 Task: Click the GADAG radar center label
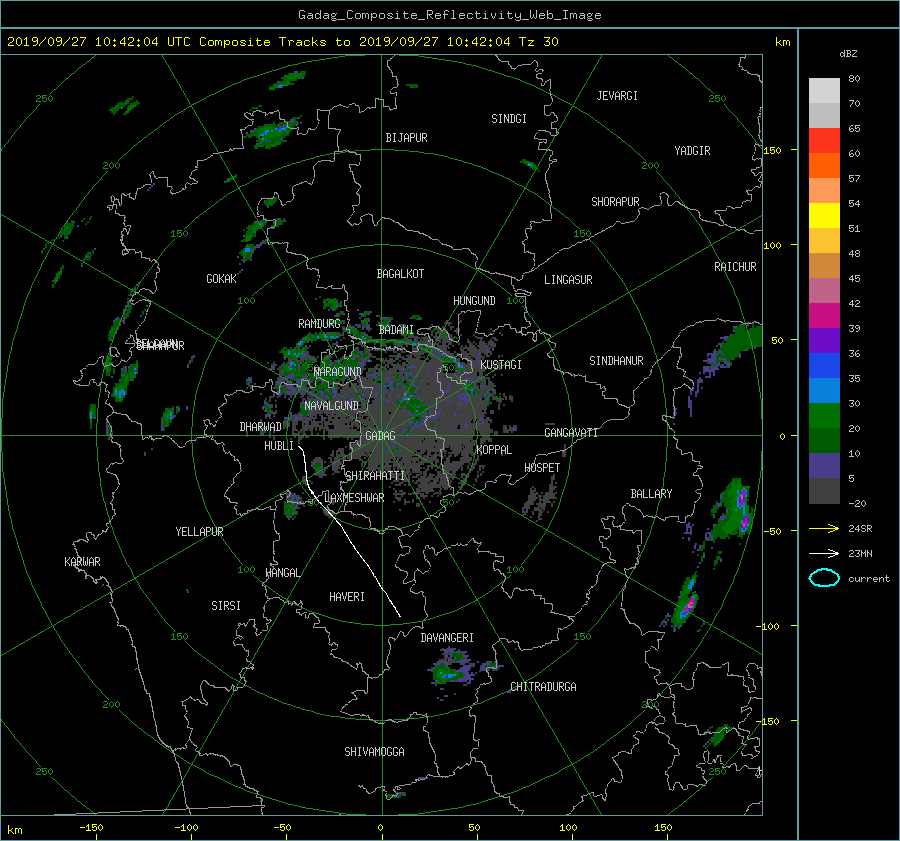click(x=381, y=436)
